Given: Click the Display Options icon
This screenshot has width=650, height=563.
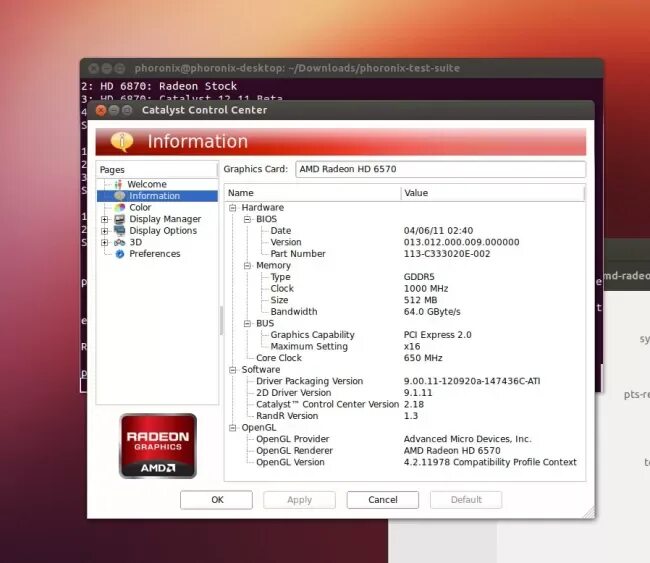Looking at the screenshot, I should pyautogui.click(x=120, y=231).
